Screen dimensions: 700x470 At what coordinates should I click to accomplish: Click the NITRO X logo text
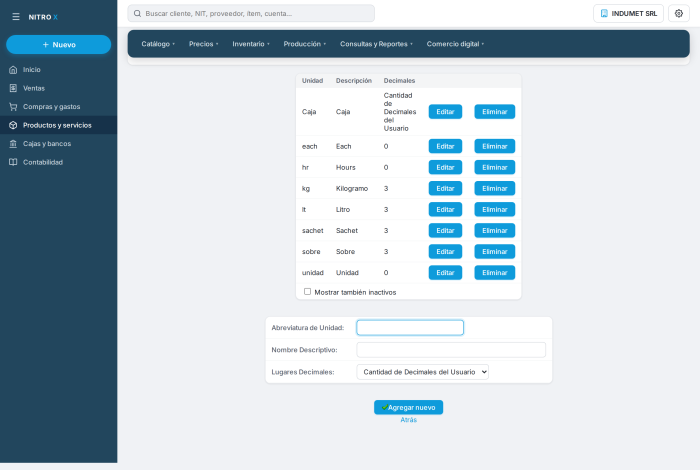pos(43,17)
